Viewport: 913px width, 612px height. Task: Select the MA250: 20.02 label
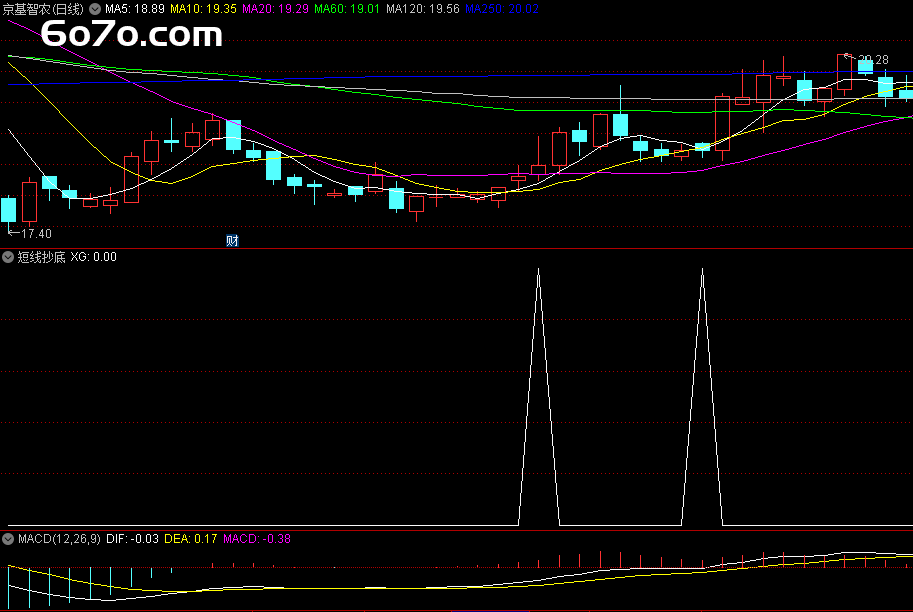(501, 9)
